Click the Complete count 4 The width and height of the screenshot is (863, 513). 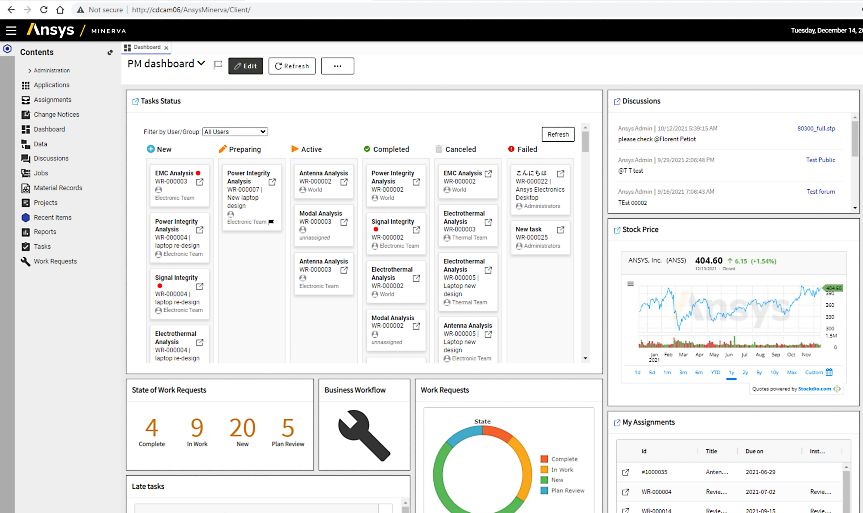click(x=151, y=428)
